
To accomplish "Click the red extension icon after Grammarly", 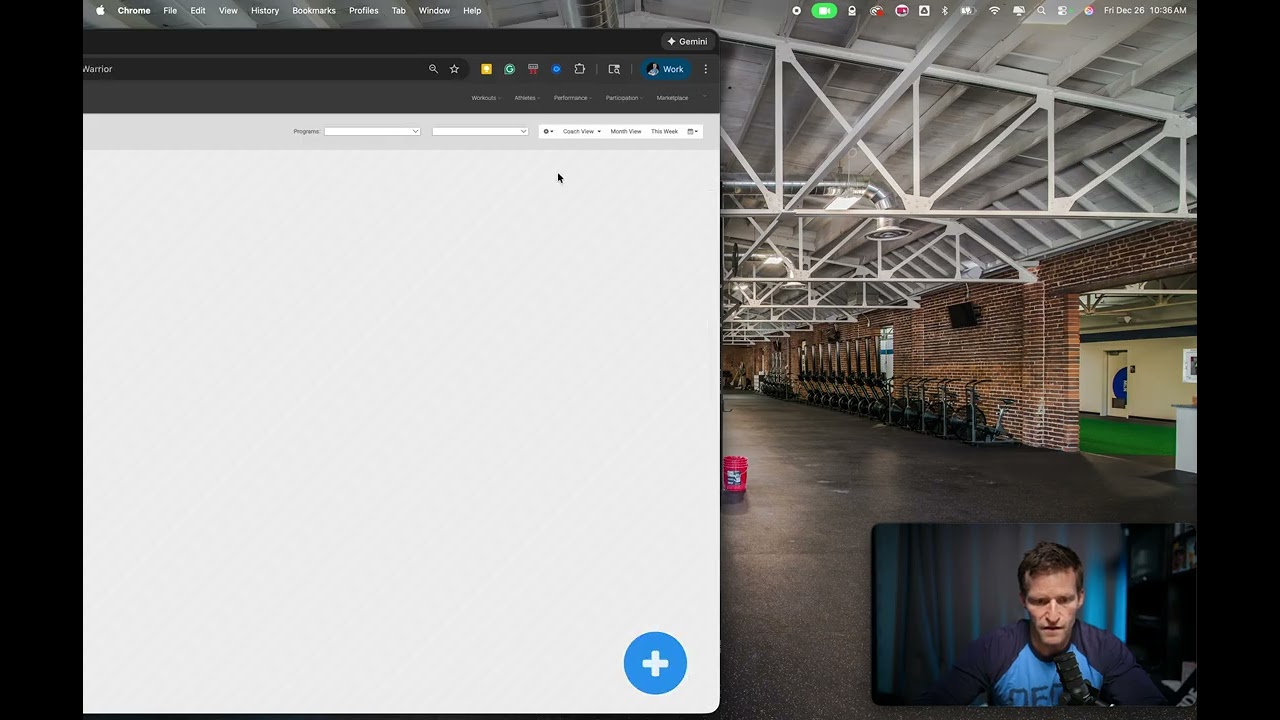I will 533,69.
